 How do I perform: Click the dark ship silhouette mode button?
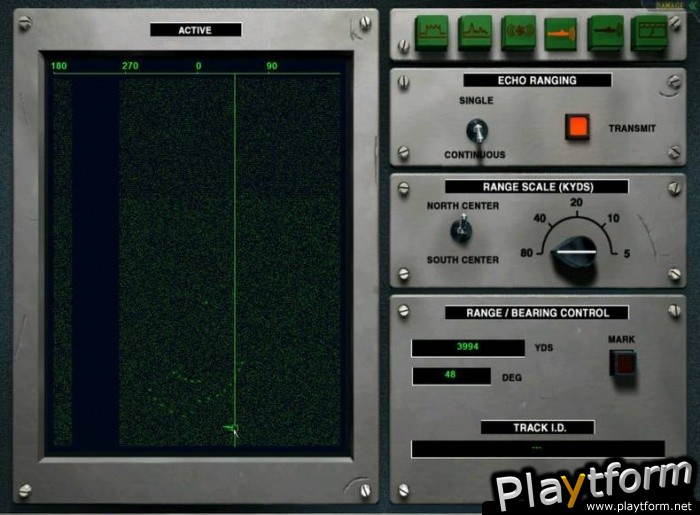[x=605, y=34]
